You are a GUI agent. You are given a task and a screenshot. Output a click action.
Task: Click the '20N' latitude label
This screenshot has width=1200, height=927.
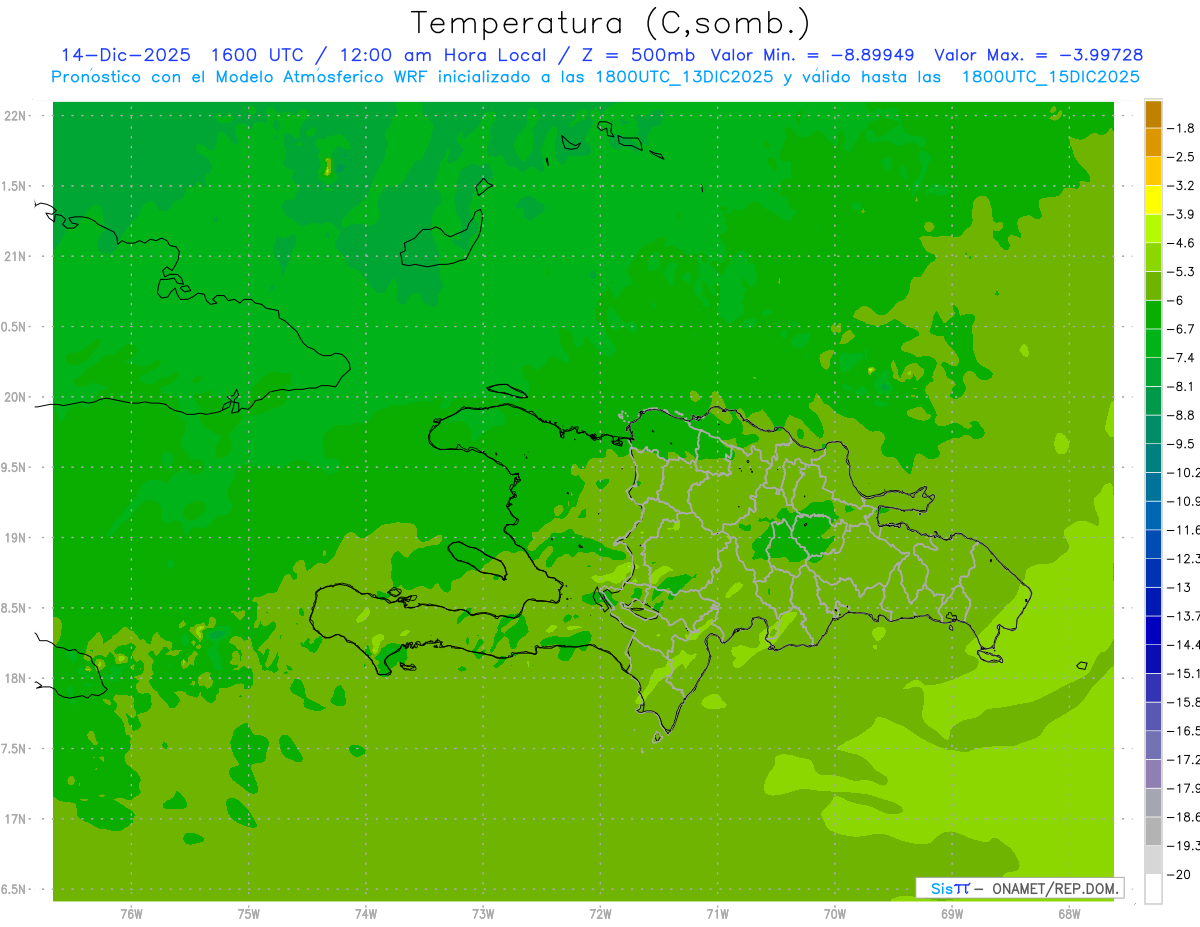coord(17,397)
